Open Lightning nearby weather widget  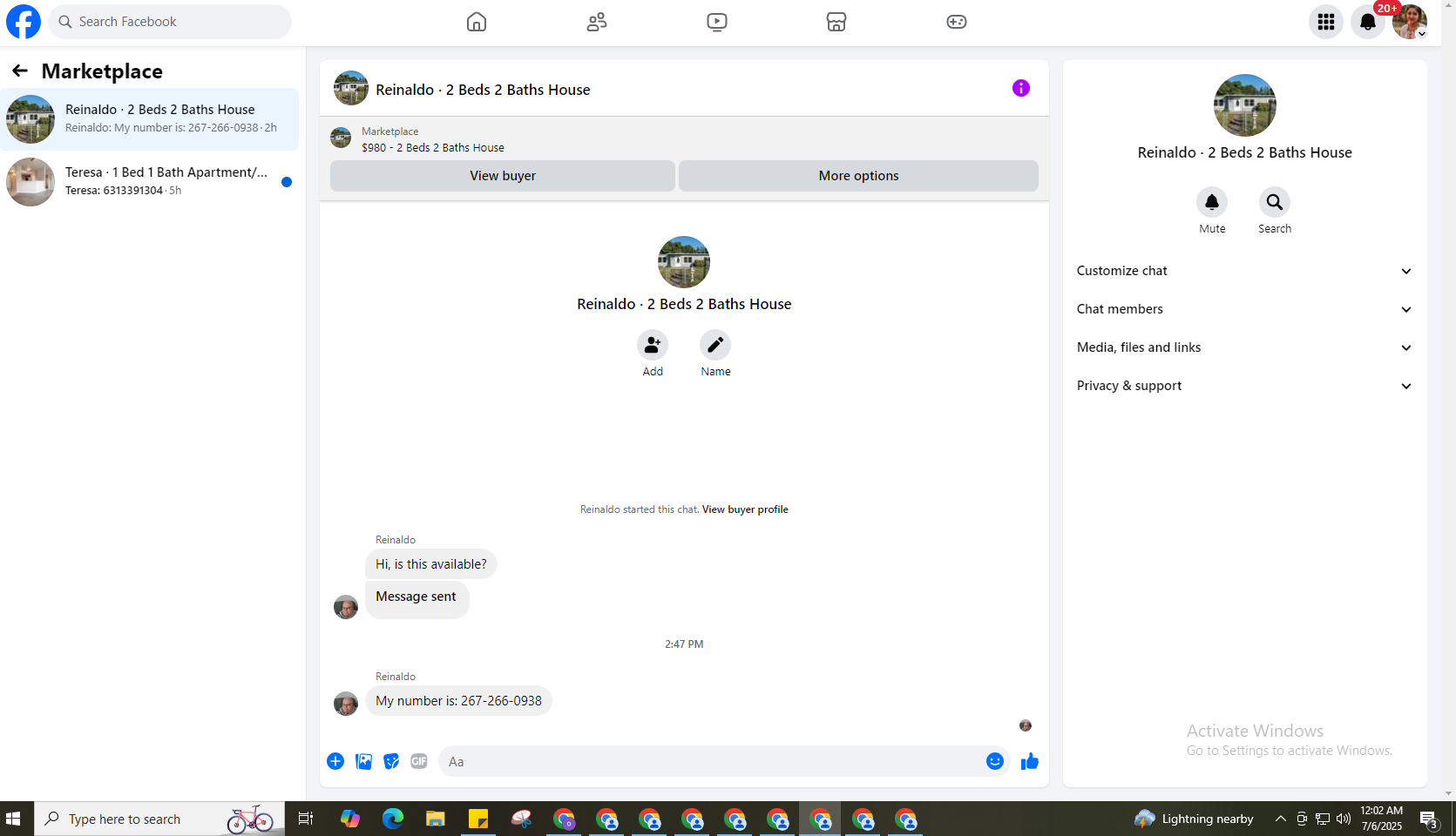pos(1194,819)
